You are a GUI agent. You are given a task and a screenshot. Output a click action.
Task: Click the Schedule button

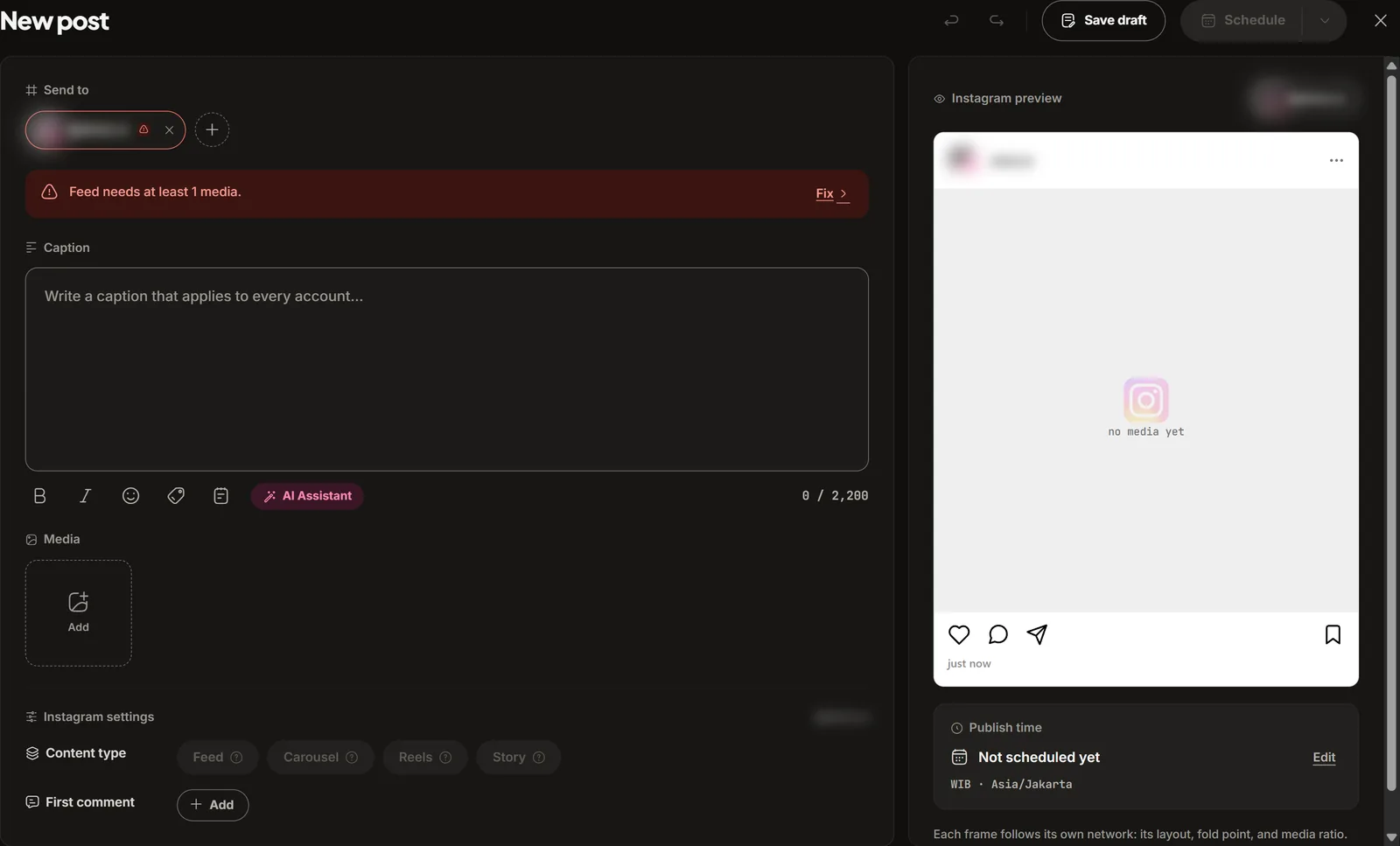[x=1242, y=20]
